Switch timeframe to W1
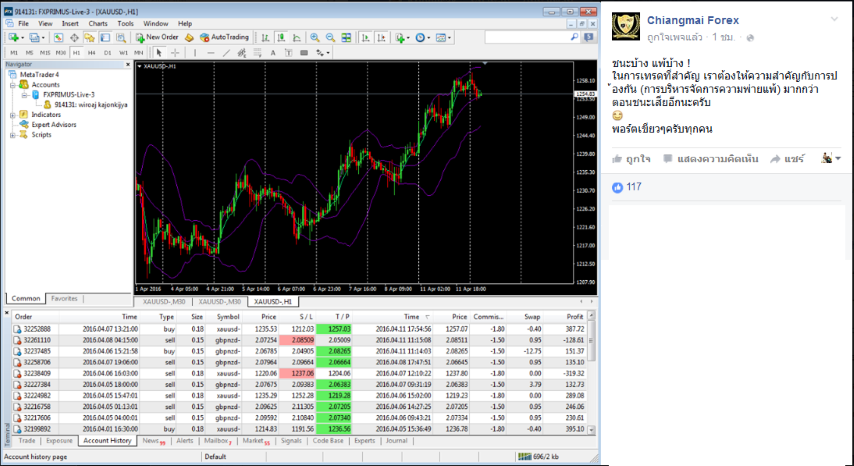This screenshot has height=466, width=854. click(123, 53)
